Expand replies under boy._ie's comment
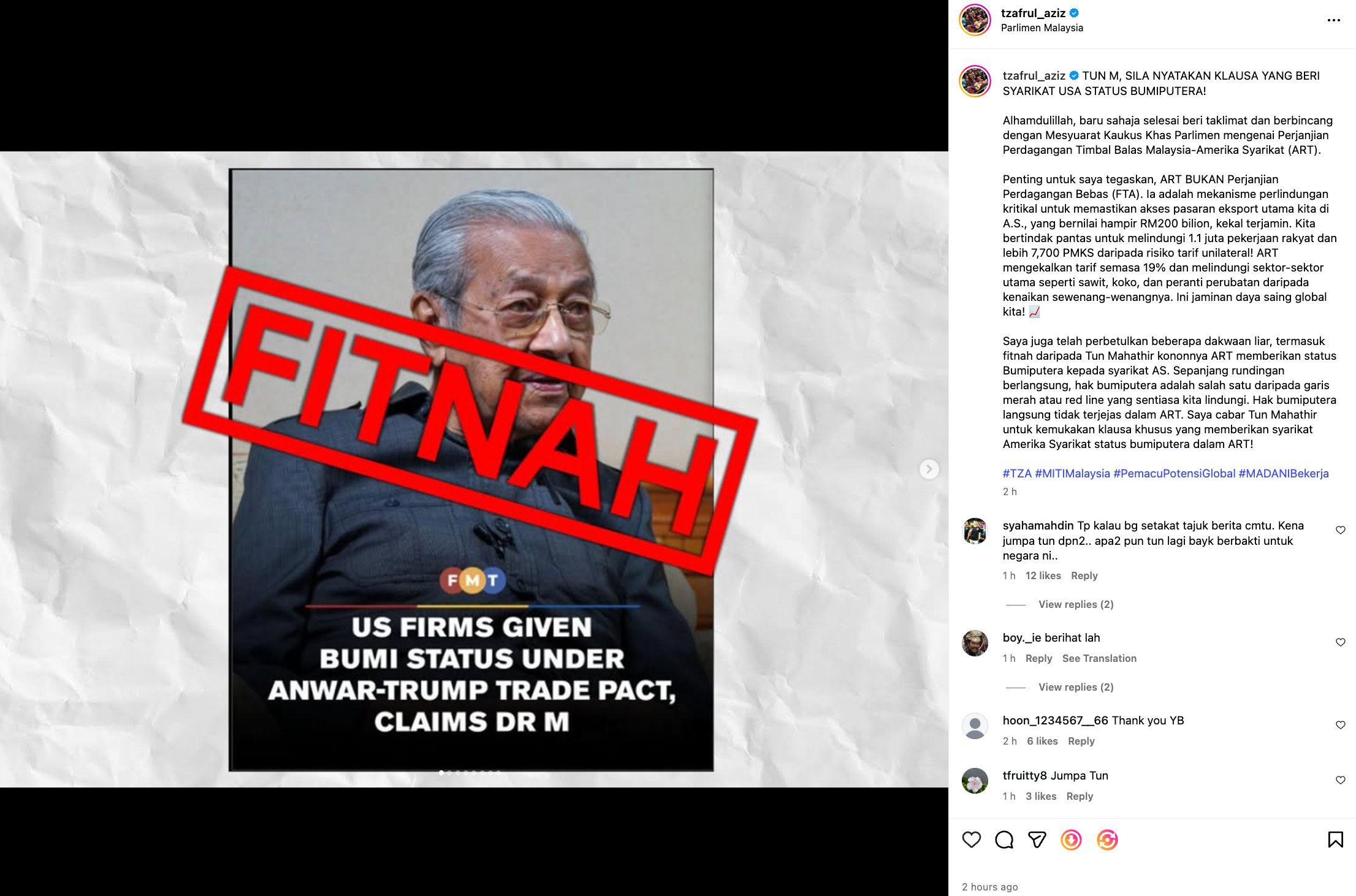This screenshot has width=1356, height=896. coord(1075,687)
